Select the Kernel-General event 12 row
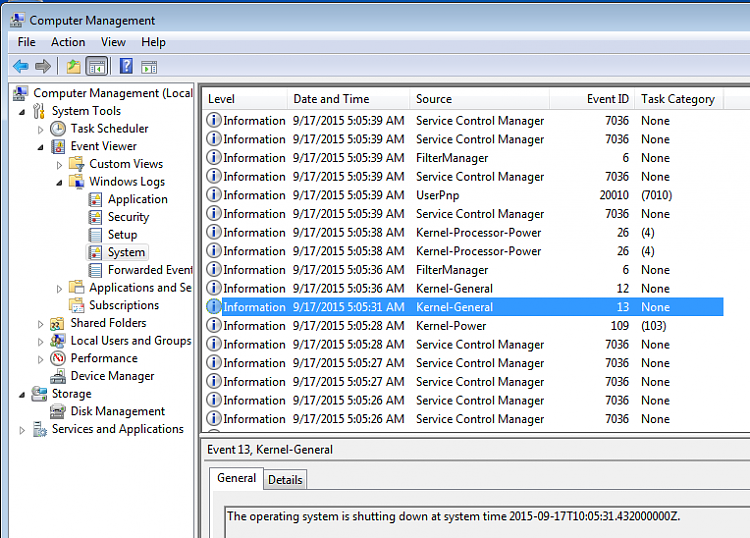Screen dimensions: 750x538 [x=464, y=288]
